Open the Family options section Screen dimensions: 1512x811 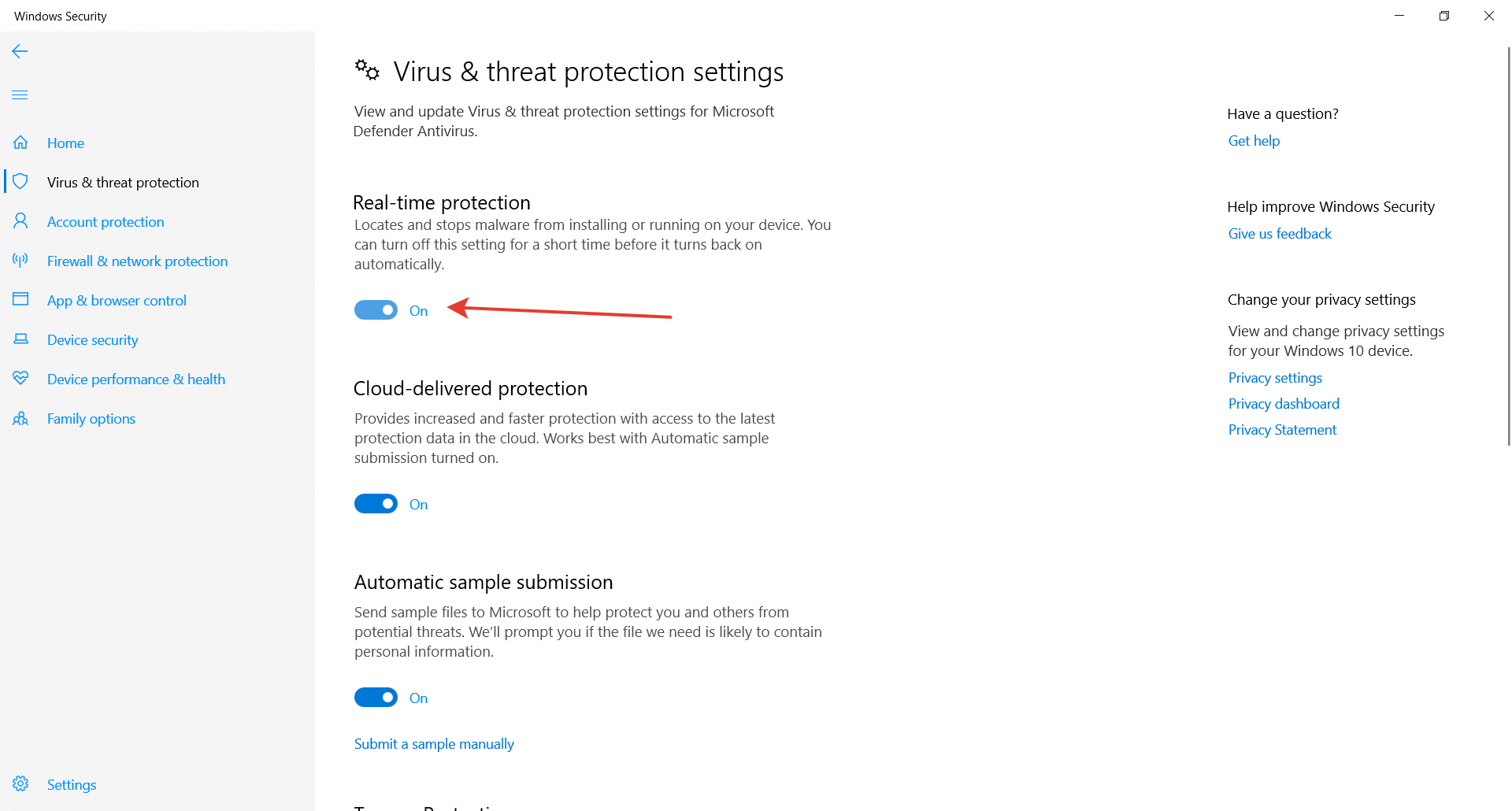click(x=91, y=419)
